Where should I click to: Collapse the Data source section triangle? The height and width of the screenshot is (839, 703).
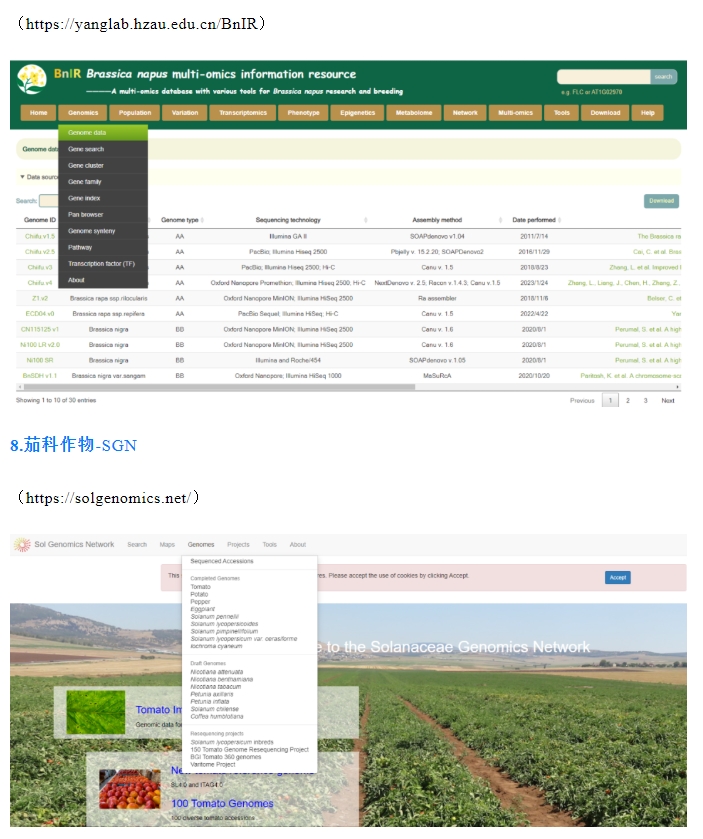click(x=22, y=178)
